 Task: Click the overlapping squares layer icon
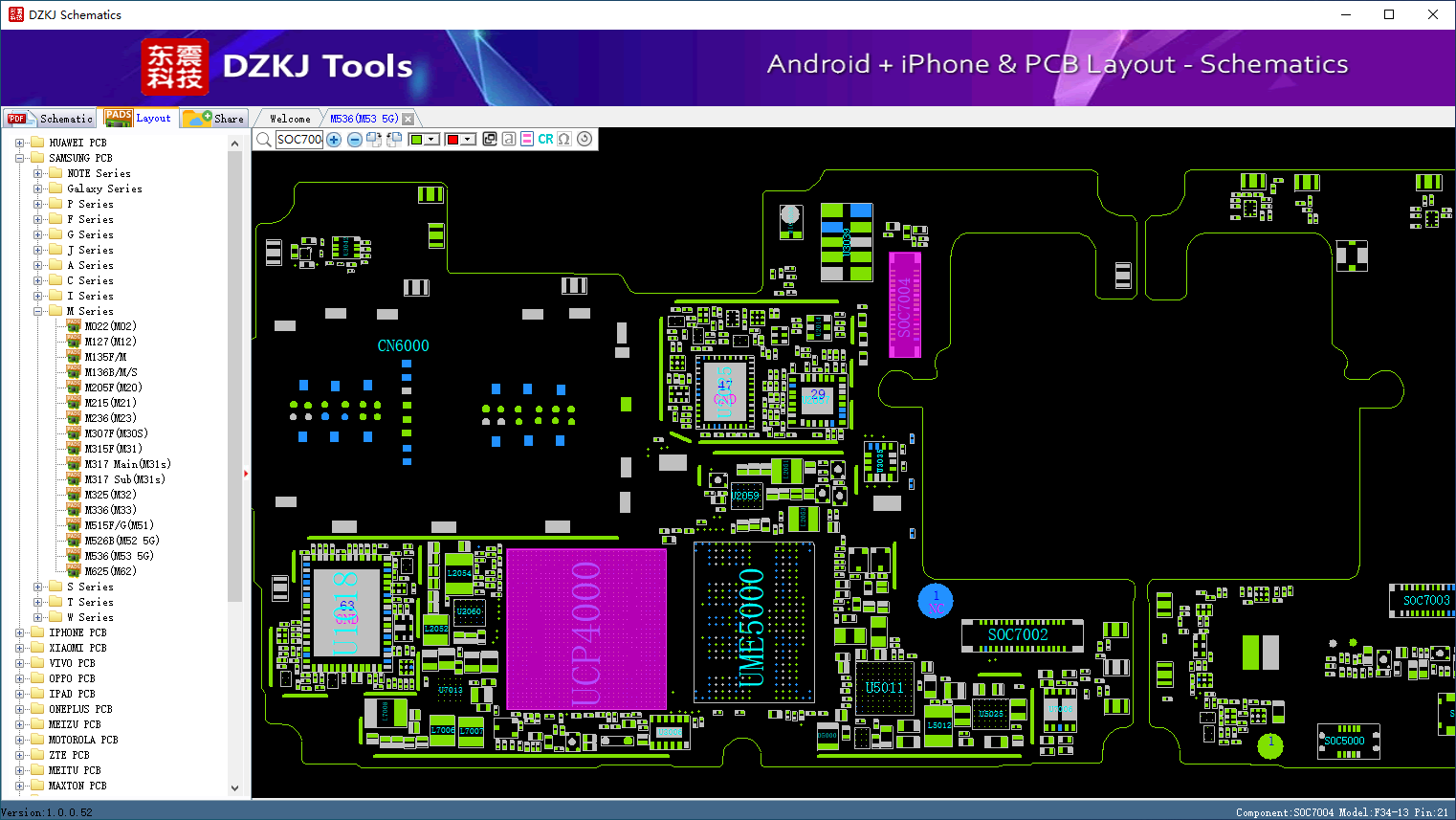(490, 139)
